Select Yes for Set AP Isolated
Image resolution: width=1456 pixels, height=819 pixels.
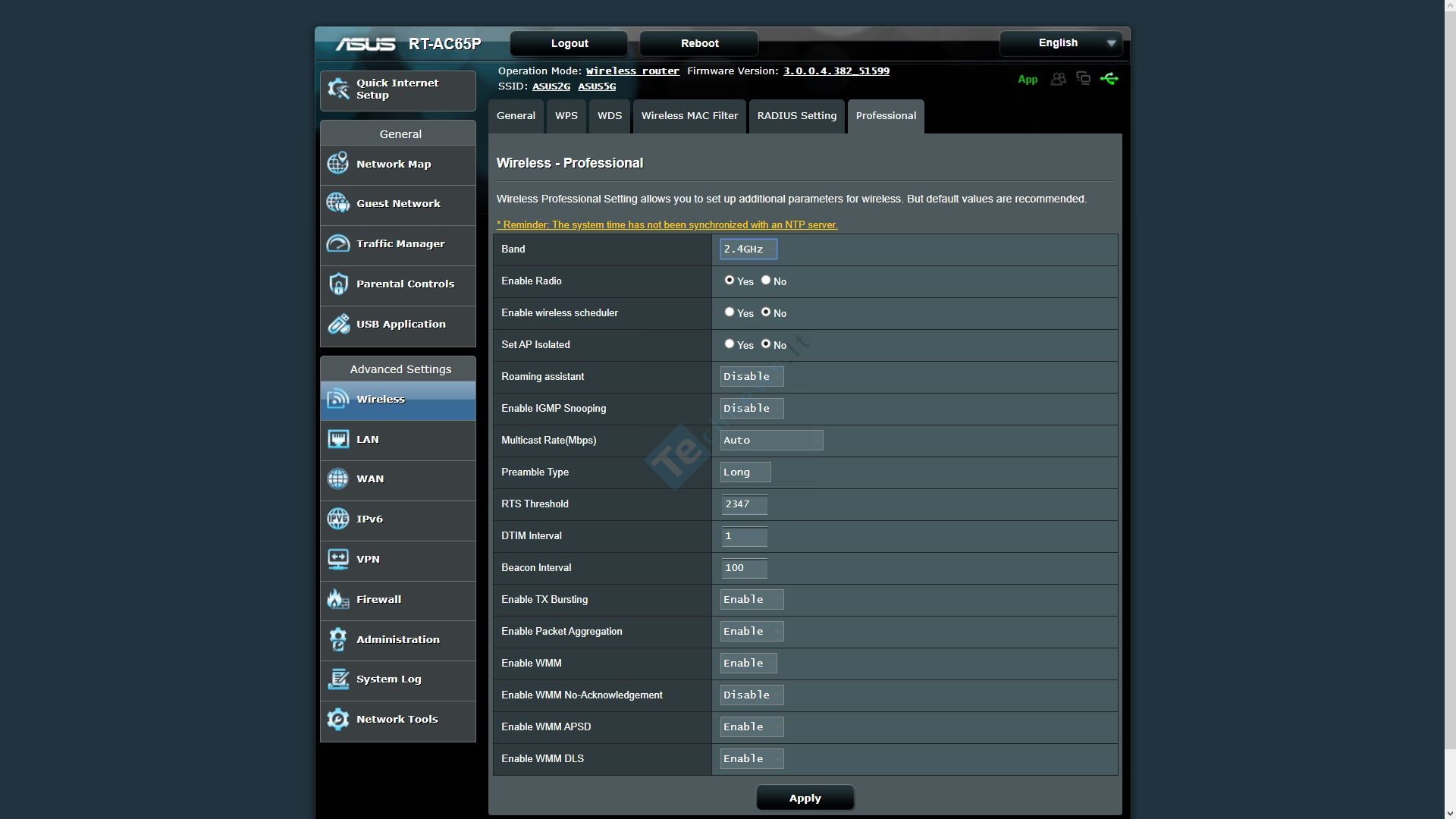point(730,344)
